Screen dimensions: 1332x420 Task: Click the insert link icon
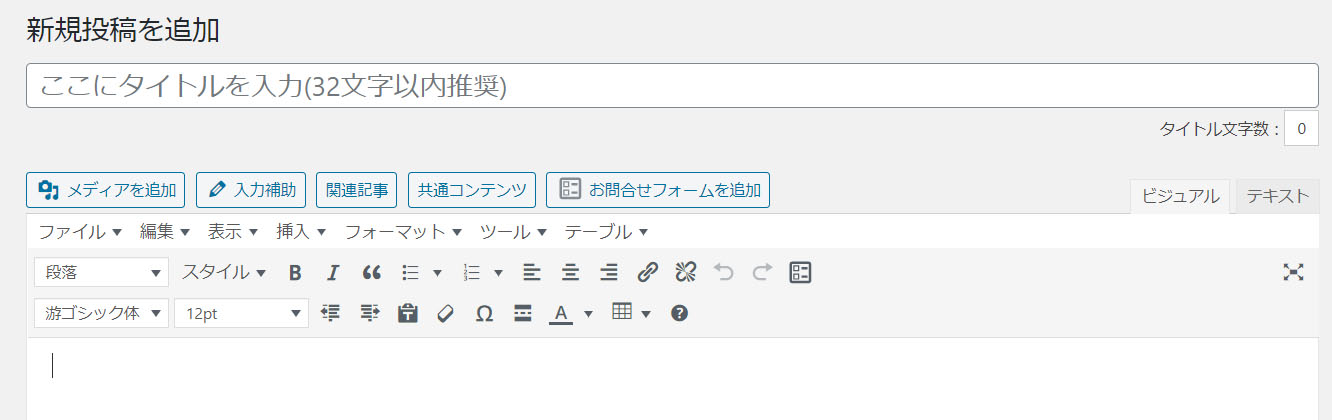click(648, 272)
